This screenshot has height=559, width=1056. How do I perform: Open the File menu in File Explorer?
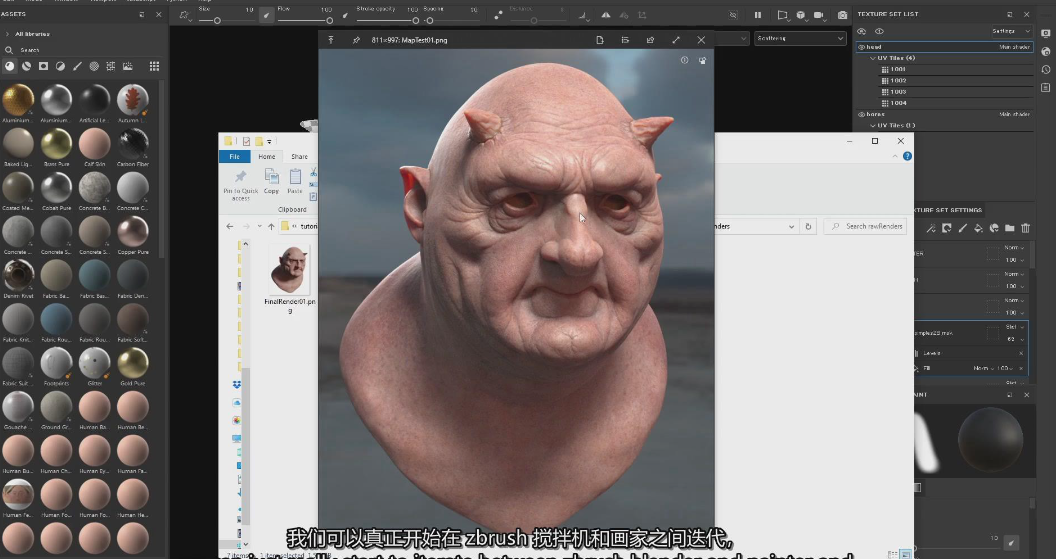(234, 157)
